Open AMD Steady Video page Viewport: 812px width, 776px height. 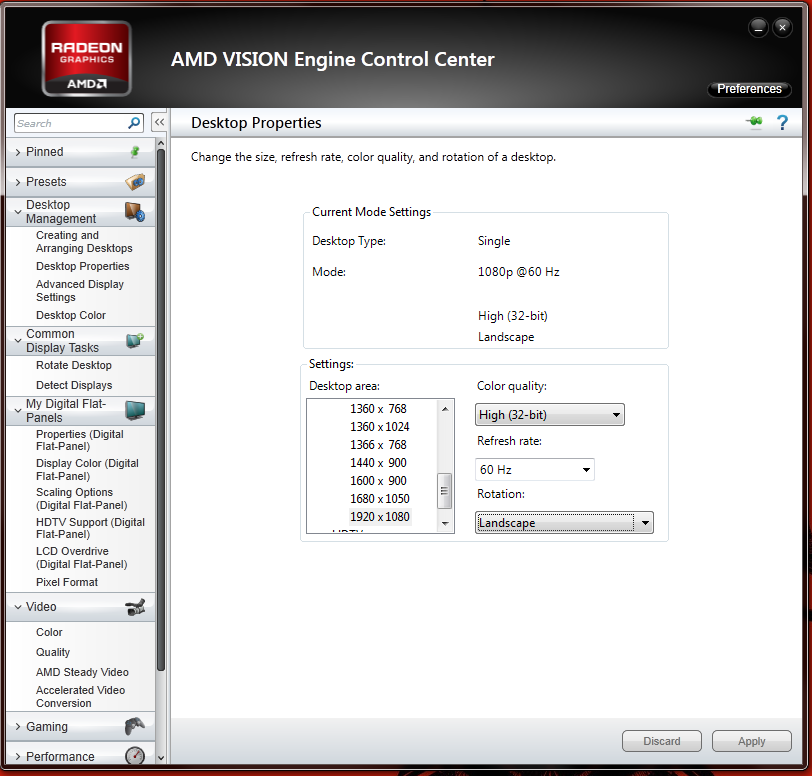pos(82,672)
